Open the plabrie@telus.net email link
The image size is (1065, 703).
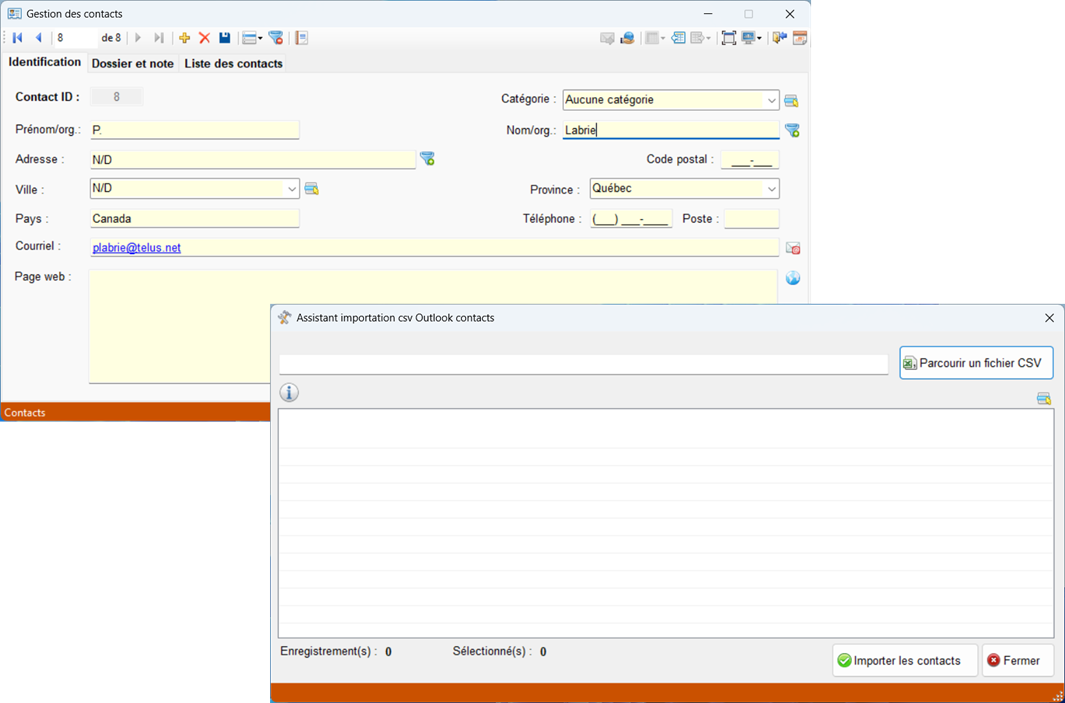click(136, 248)
